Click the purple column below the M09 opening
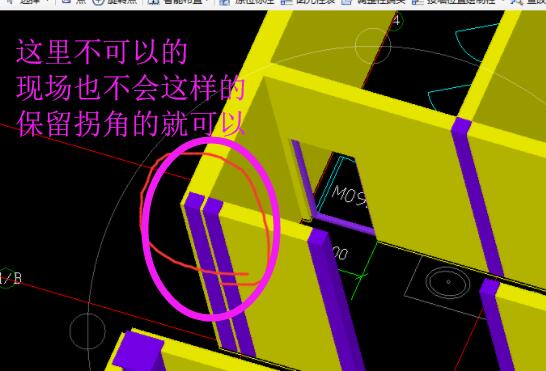Image resolution: width=546 pixels, height=371 pixels. pos(336,300)
